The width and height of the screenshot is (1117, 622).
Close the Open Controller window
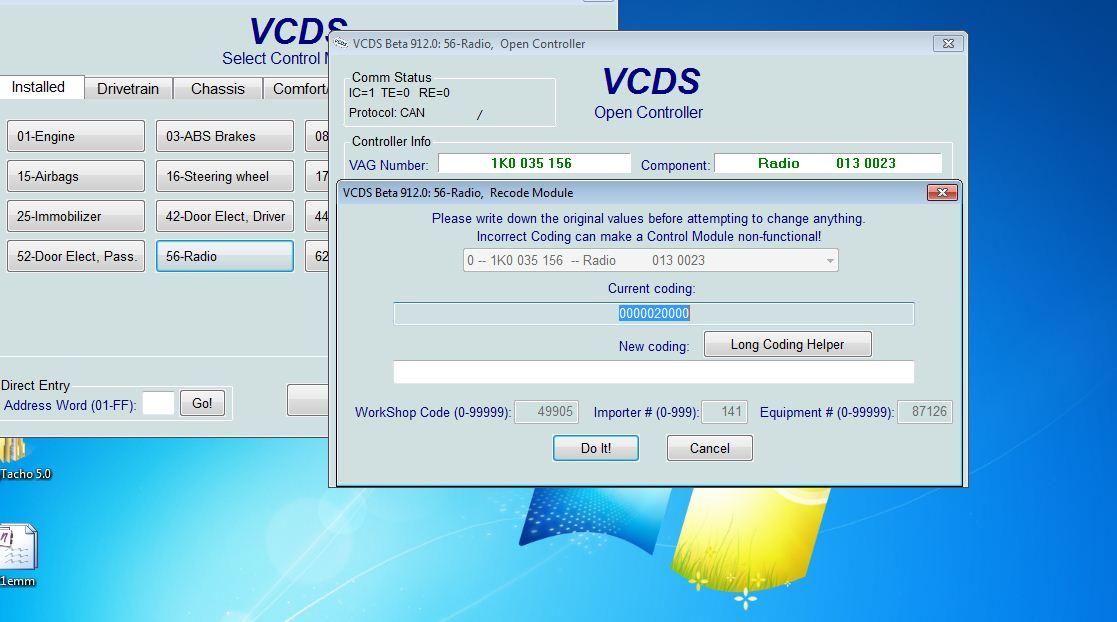[948, 43]
